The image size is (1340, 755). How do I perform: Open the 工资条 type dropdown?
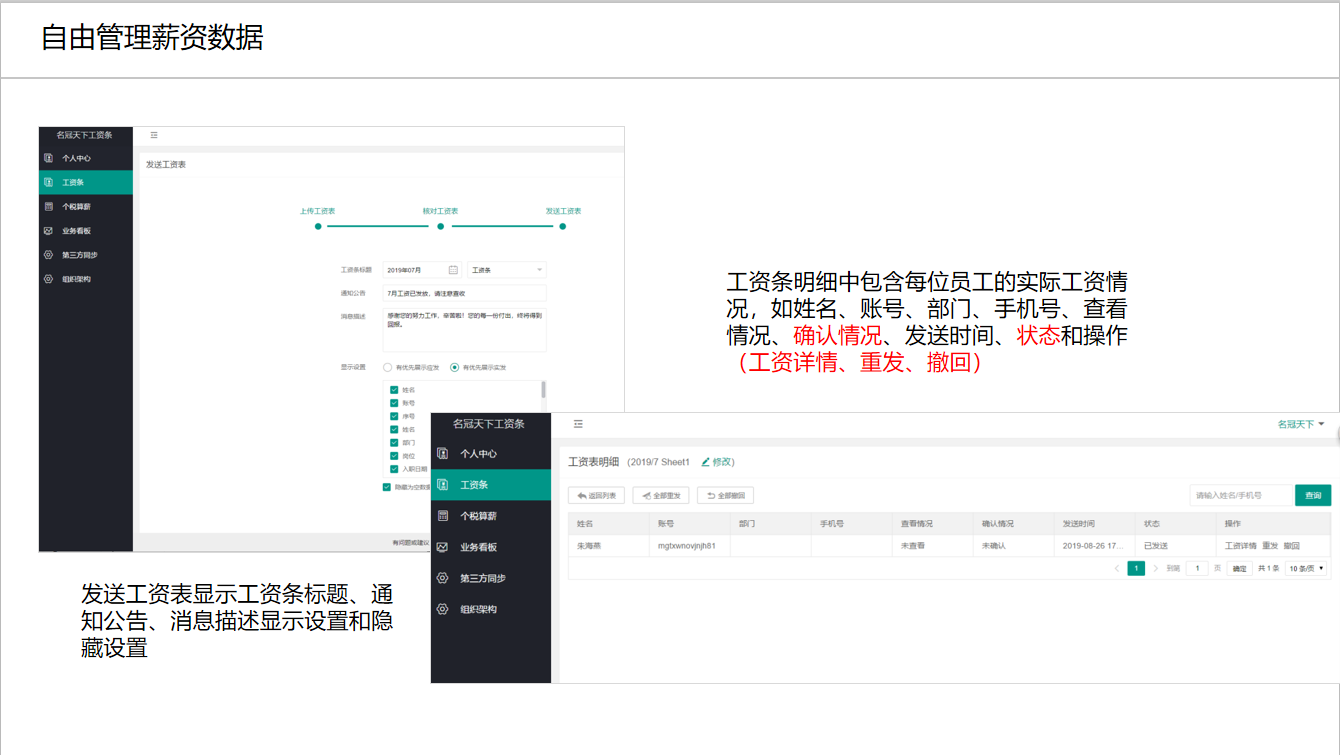507,270
